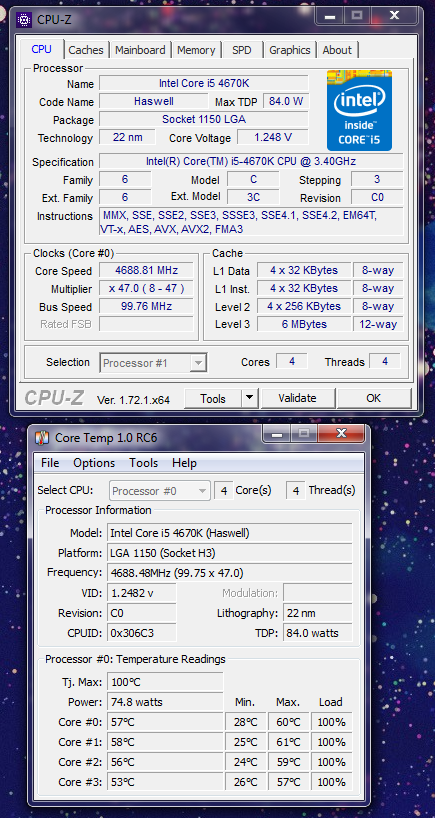Close the Core Temp window
The width and height of the screenshot is (435, 818).
(341, 433)
